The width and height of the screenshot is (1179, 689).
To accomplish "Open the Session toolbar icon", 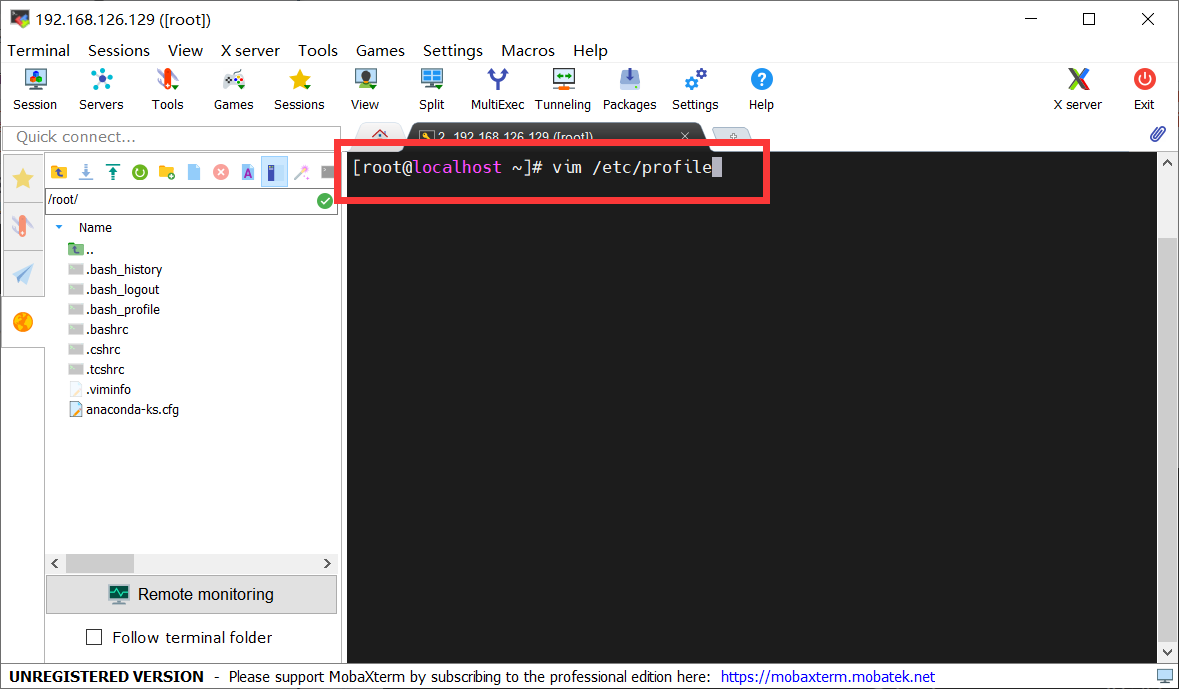I will click(x=35, y=90).
